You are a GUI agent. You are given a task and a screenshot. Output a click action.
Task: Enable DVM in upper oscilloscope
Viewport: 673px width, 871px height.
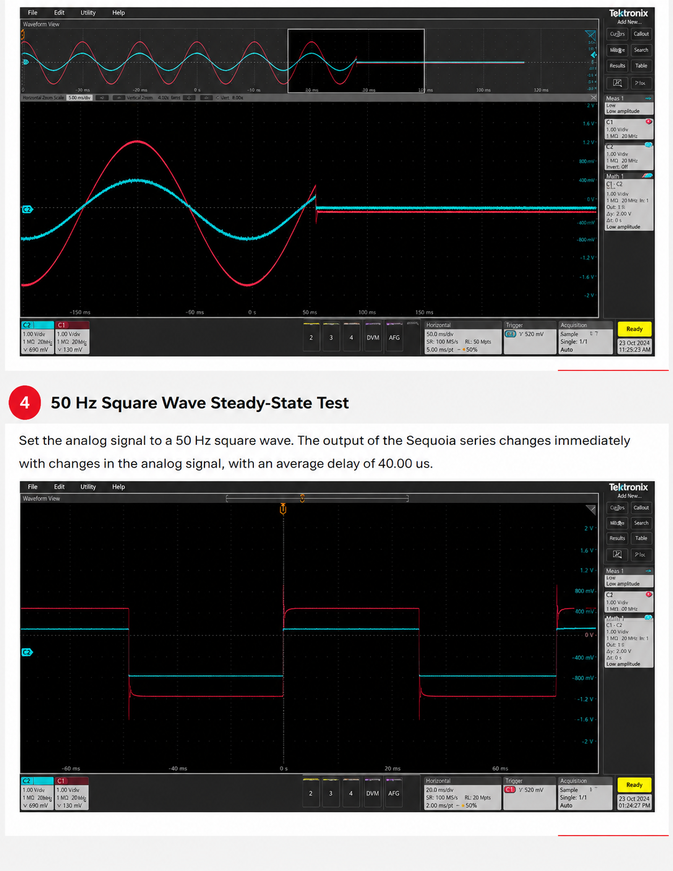pos(373,337)
